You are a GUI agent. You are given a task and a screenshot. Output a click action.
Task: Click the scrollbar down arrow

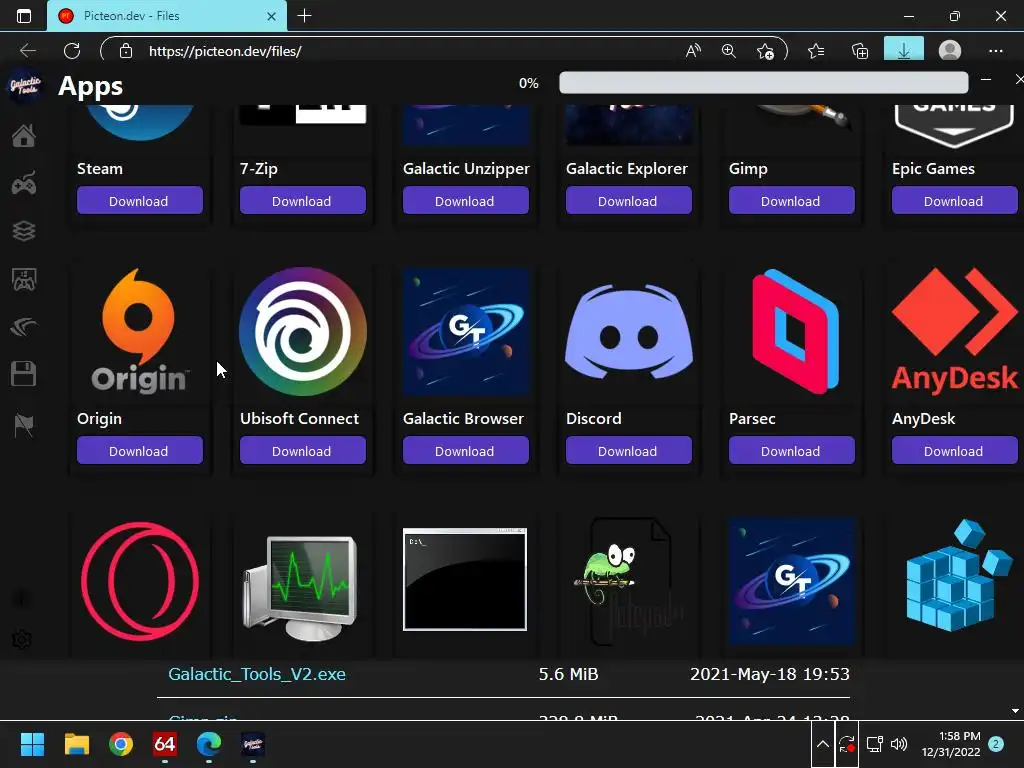pyautogui.click(x=1015, y=711)
